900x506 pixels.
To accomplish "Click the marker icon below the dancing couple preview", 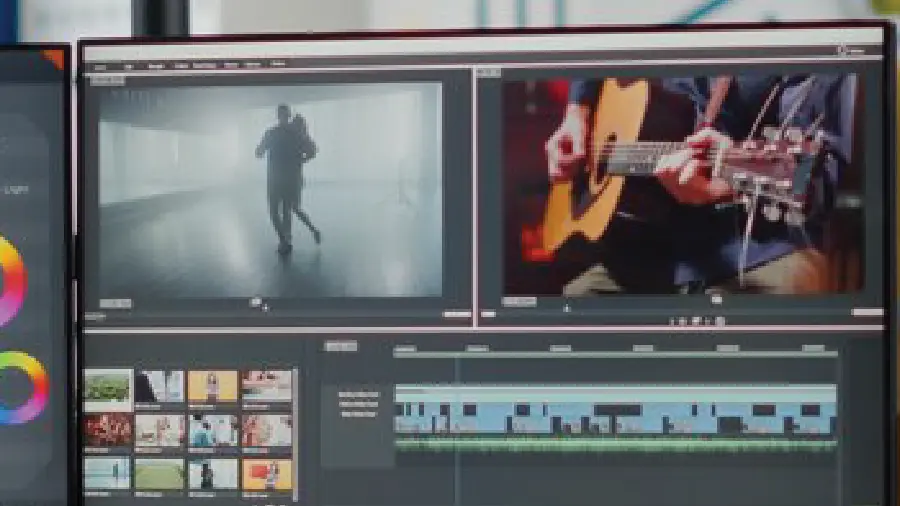I will (257, 302).
